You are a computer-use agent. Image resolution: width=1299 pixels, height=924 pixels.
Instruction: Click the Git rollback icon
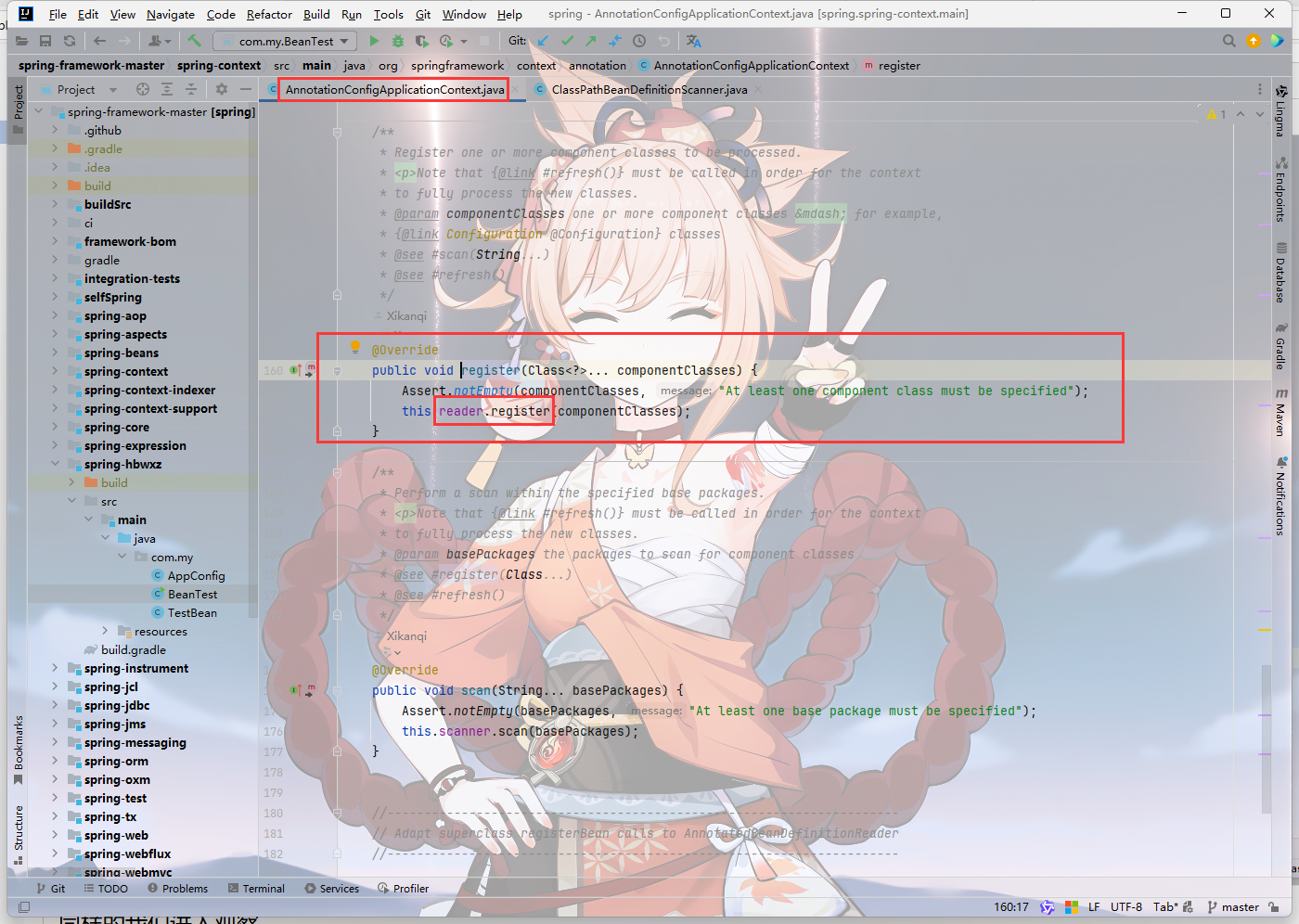coord(663,41)
